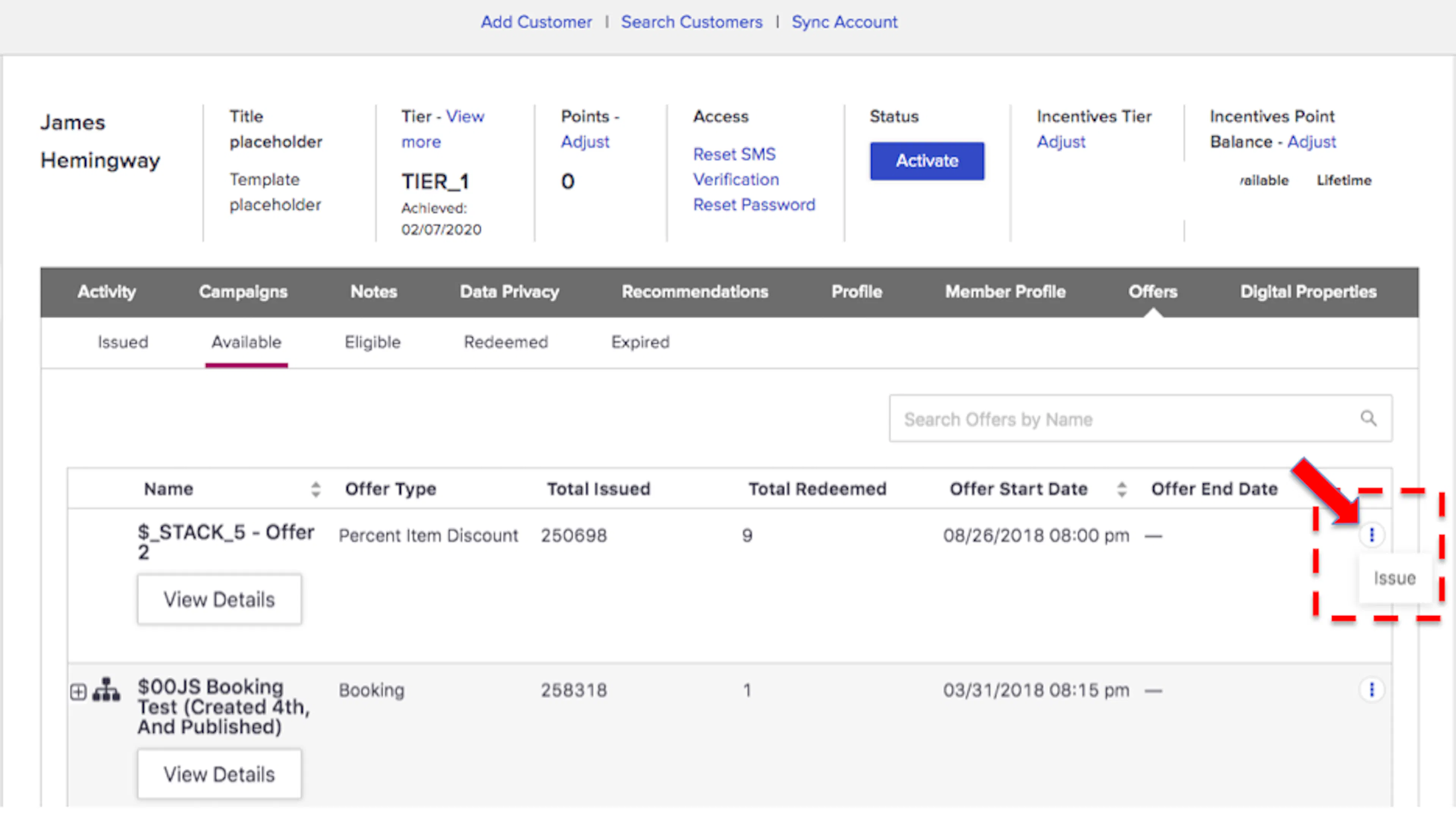The width and height of the screenshot is (1456, 813).
Task: Click customer name James Hemingway
Action: [100, 141]
